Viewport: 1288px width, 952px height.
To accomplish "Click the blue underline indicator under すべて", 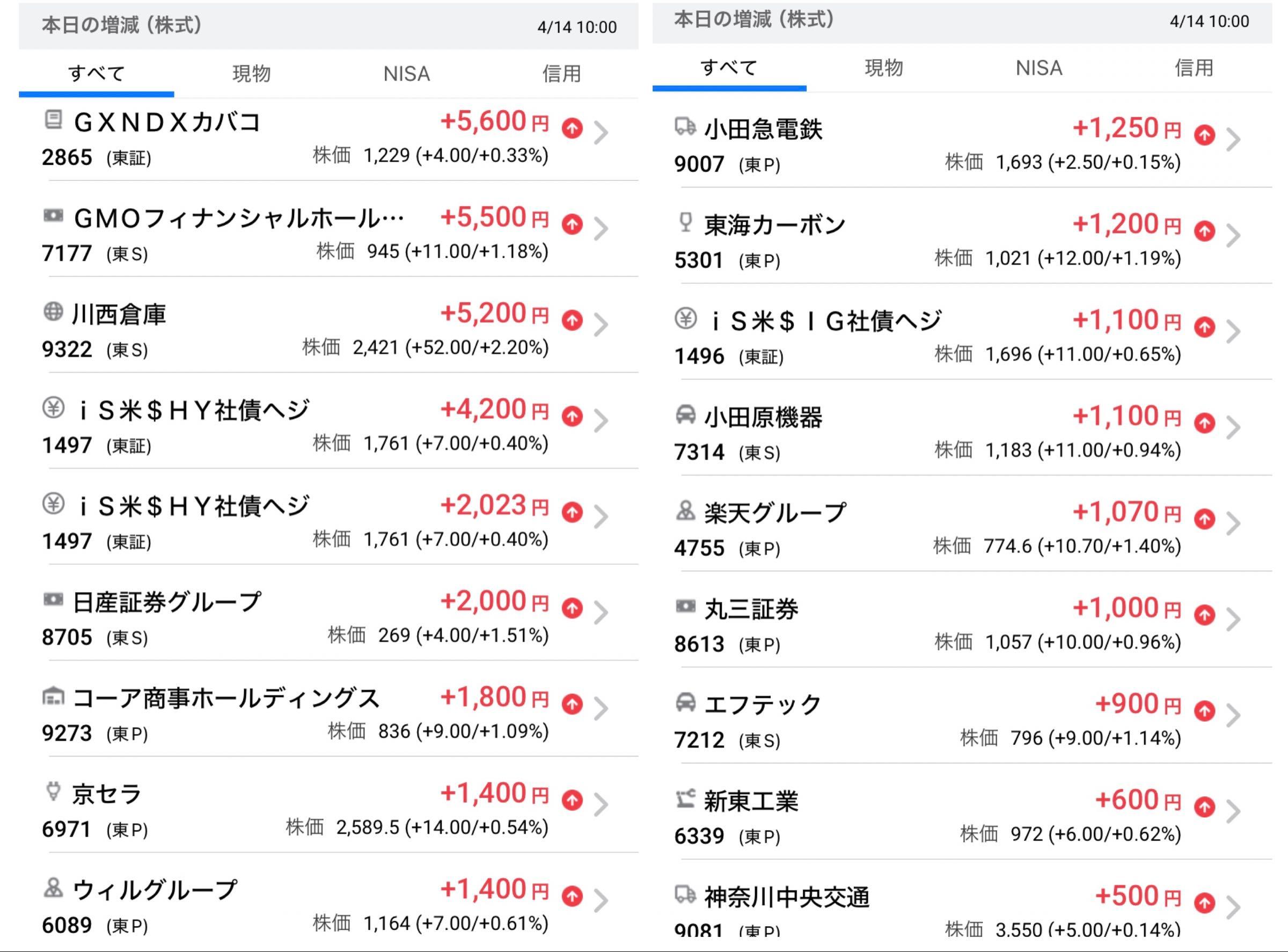I will [x=96, y=93].
